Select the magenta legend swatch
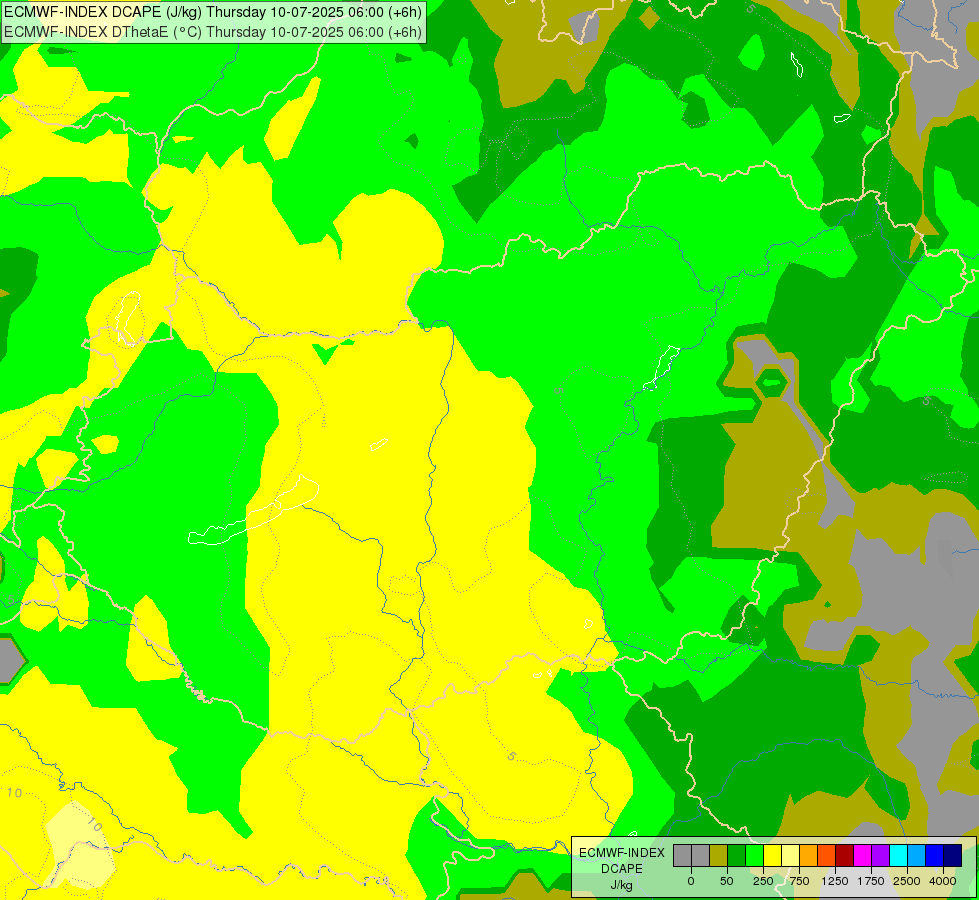The width and height of the screenshot is (979, 900). [x=862, y=855]
